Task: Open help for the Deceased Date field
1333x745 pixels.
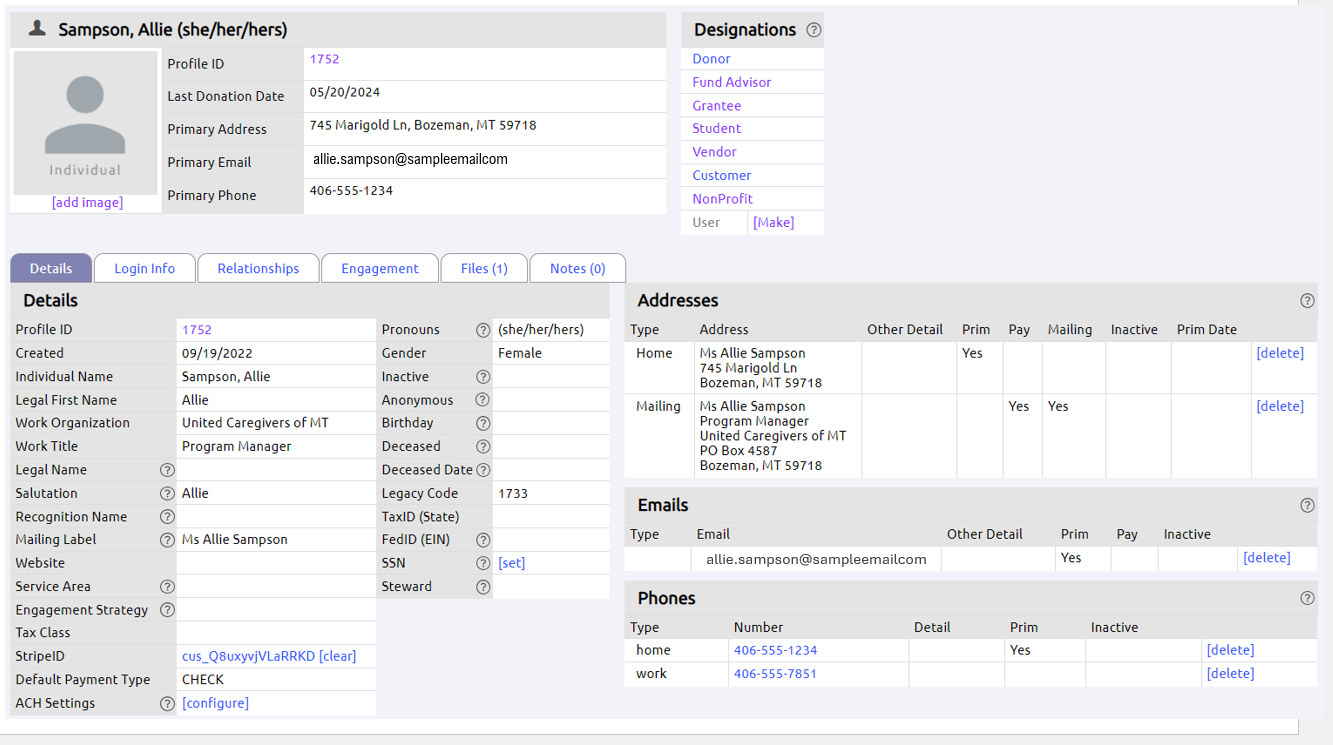Action: [483, 469]
